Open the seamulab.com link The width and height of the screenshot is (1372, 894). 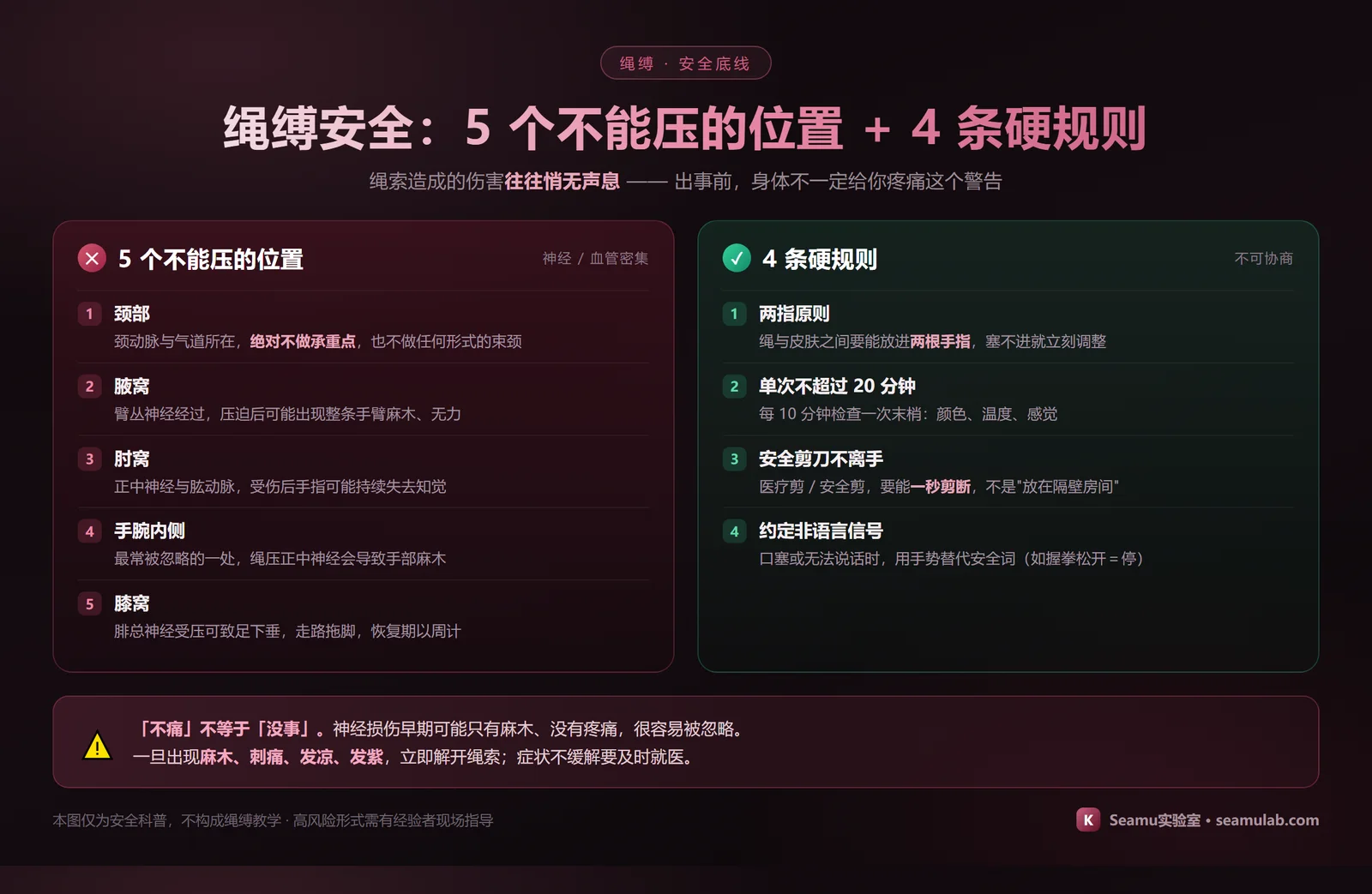point(1267,820)
